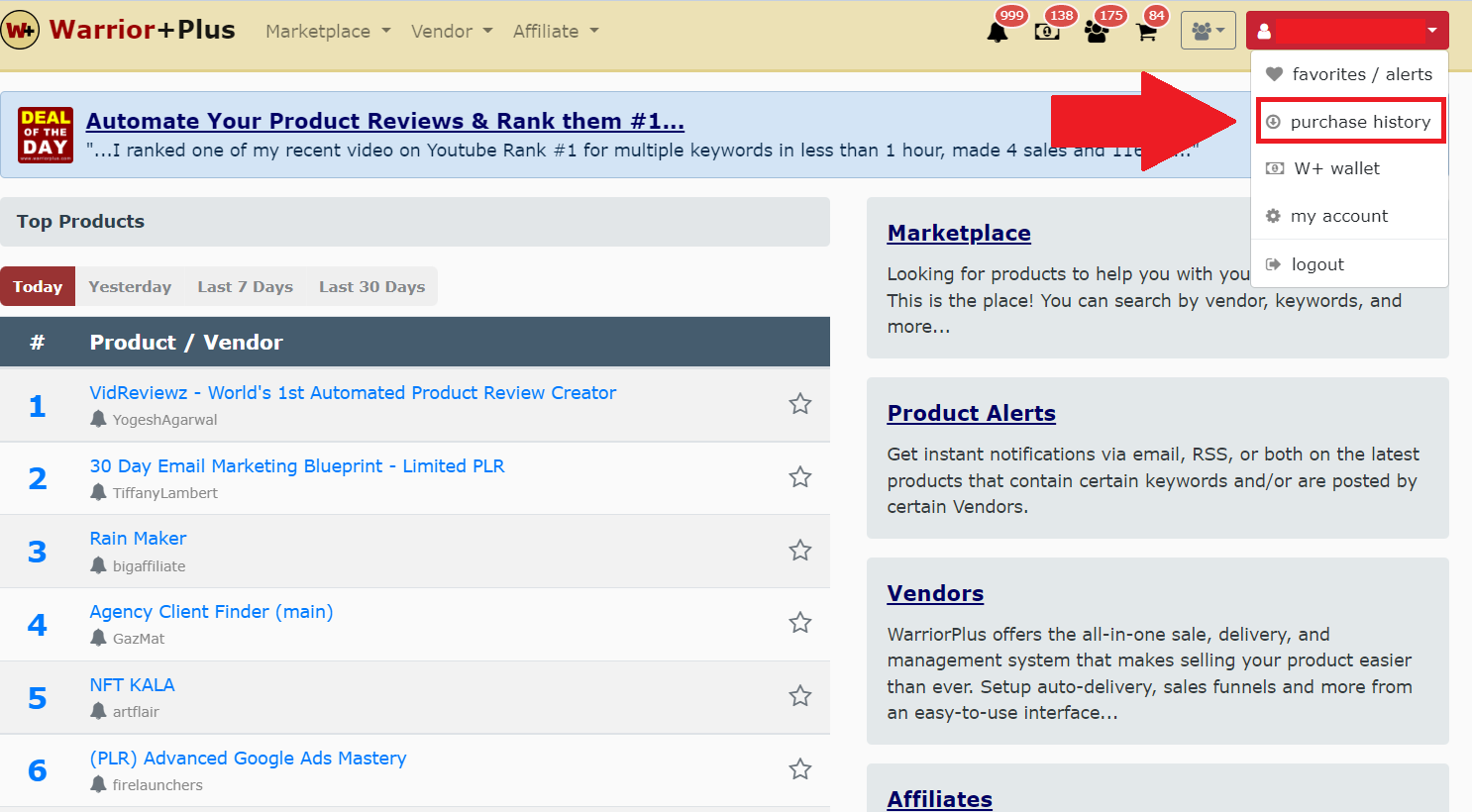
Task: Click the bell next to firelaunchers
Action: pyautogui.click(x=98, y=784)
